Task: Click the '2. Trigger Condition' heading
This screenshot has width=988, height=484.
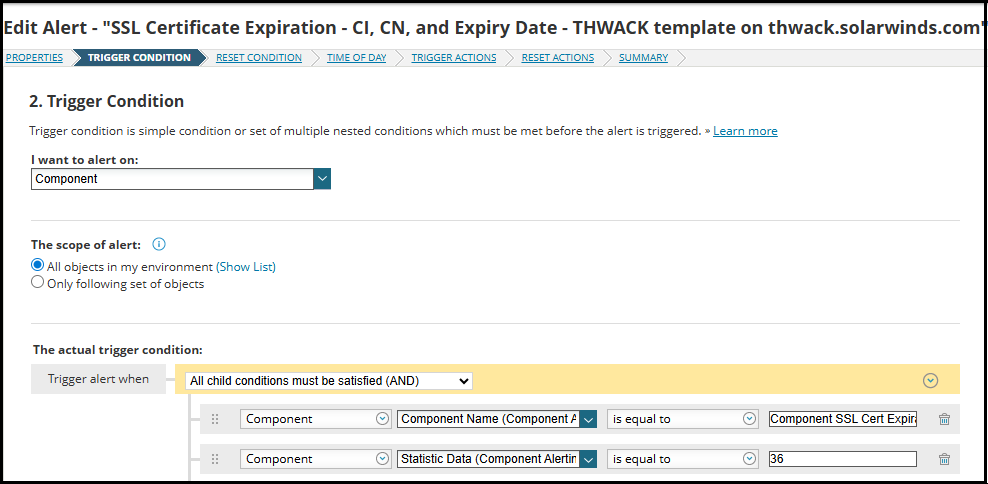Action: click(x=106, y=101)
